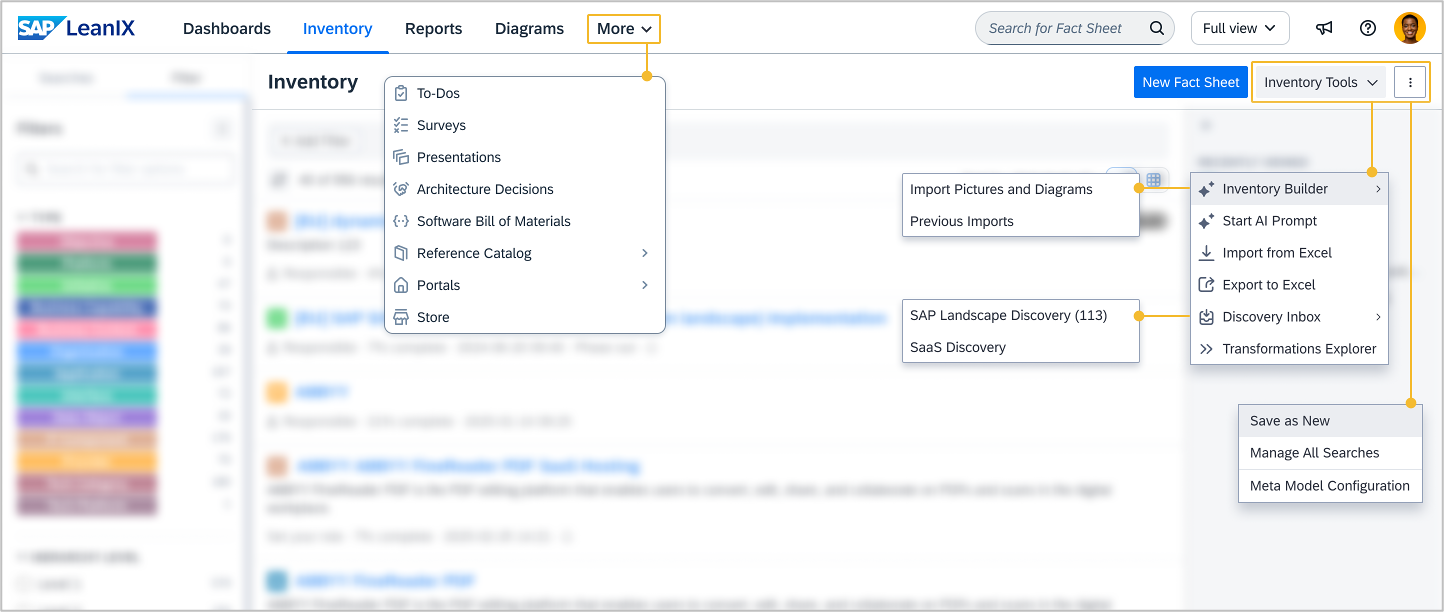
Task: Click the Export to Excel share icon
Action: point(1206,285)
